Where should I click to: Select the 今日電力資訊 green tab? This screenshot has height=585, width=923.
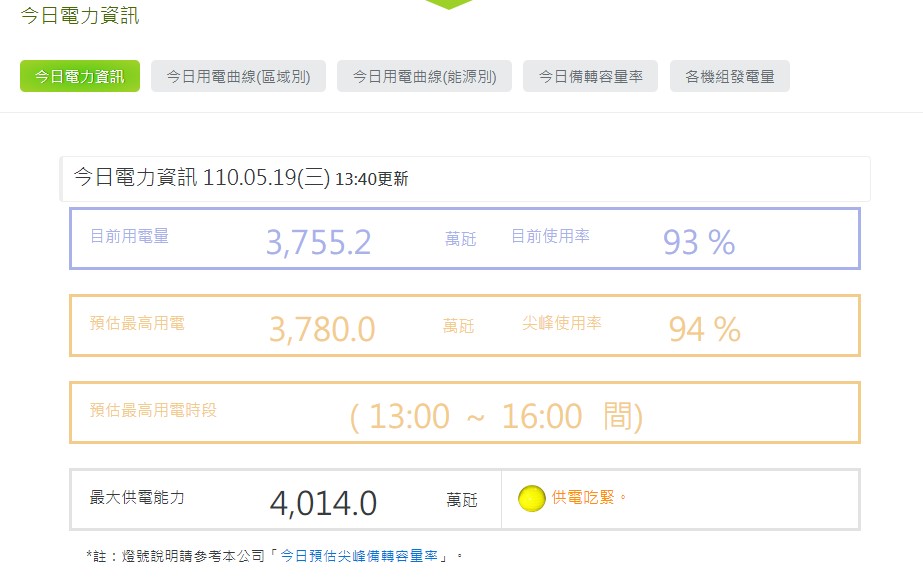(80, 76)
